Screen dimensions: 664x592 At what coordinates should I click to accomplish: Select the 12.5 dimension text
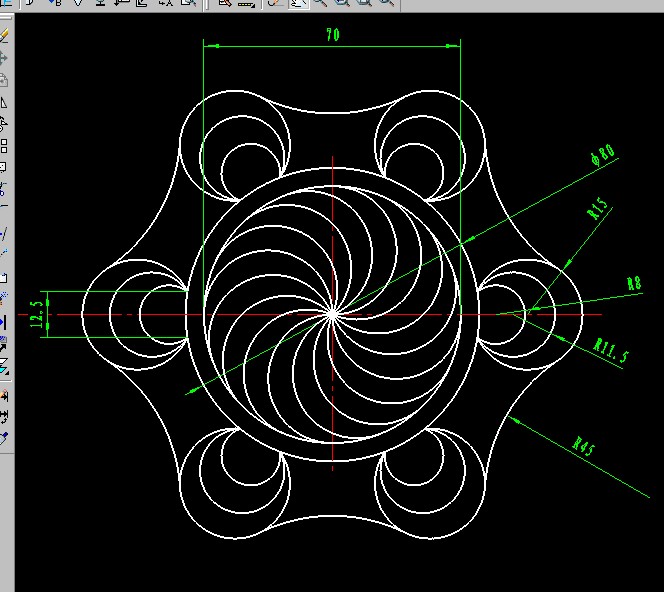[37, 315]
